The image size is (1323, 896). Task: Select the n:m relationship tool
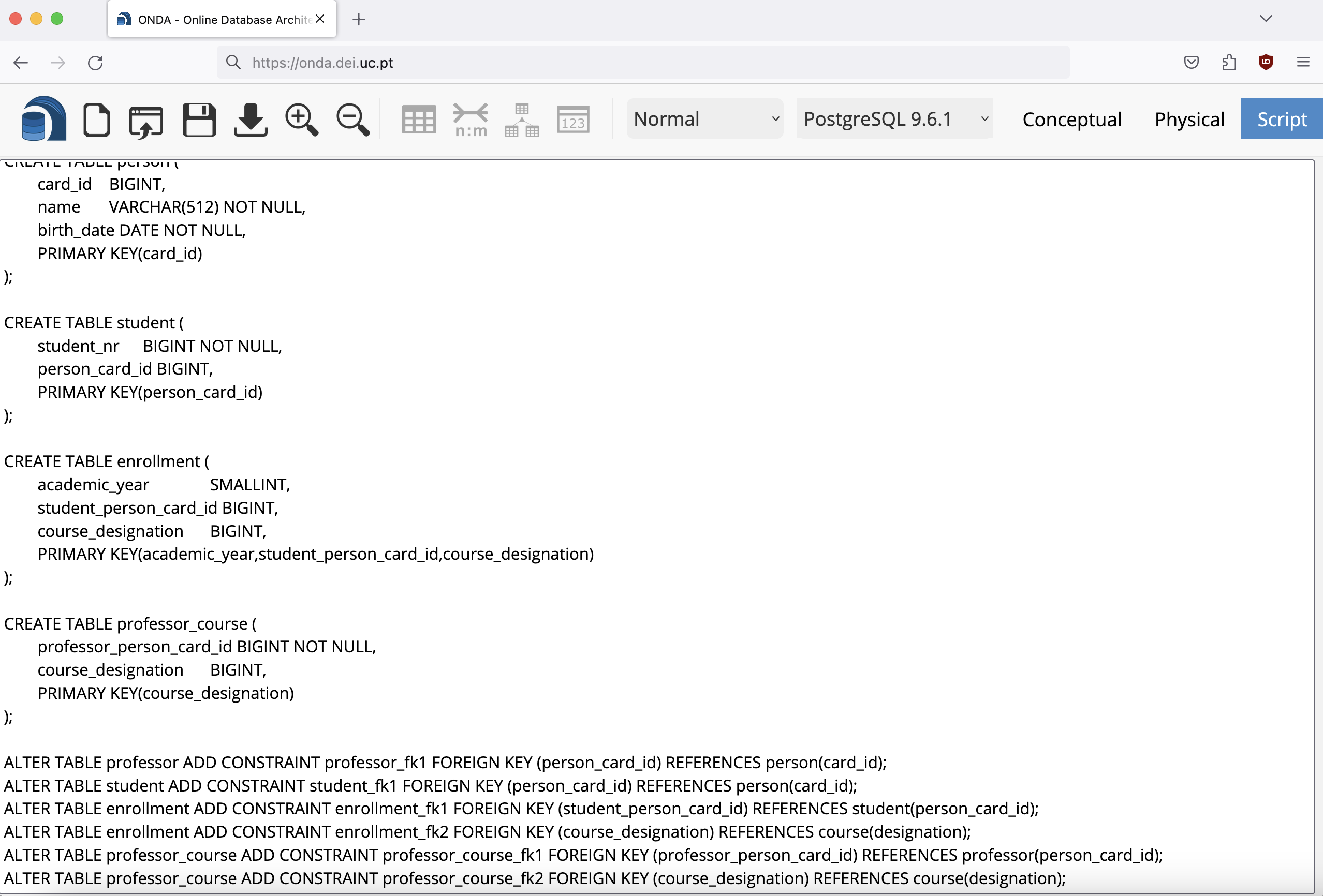pyautogui.click(x=470, y=120)
